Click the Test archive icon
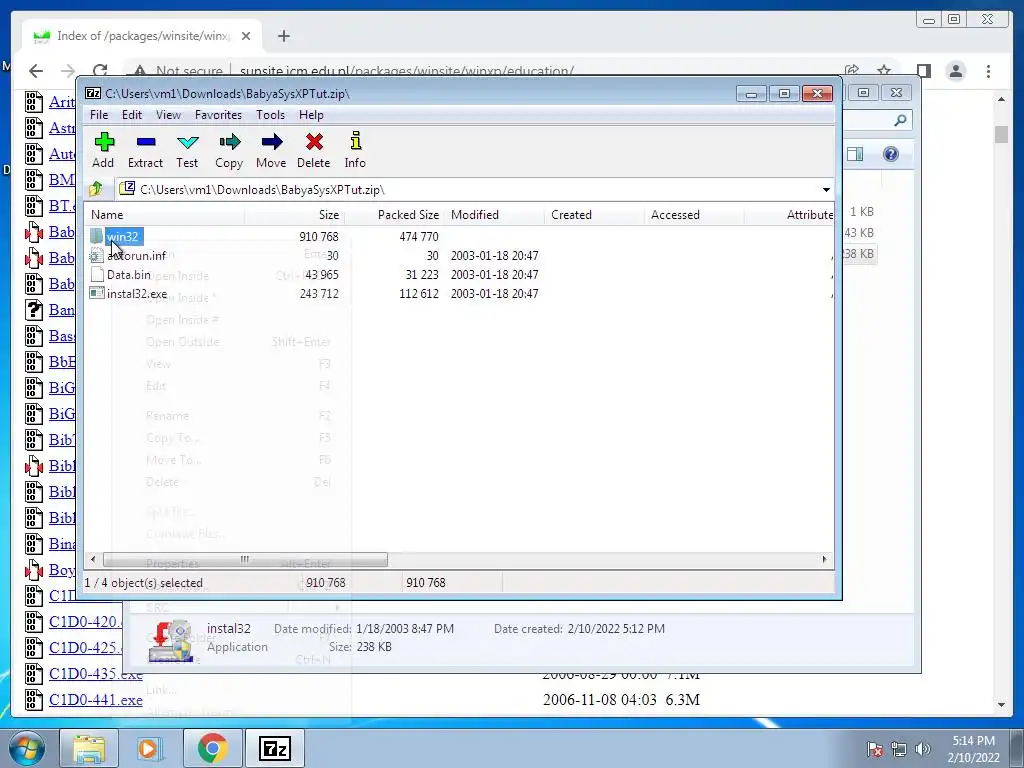 click(x=187, y=150)
